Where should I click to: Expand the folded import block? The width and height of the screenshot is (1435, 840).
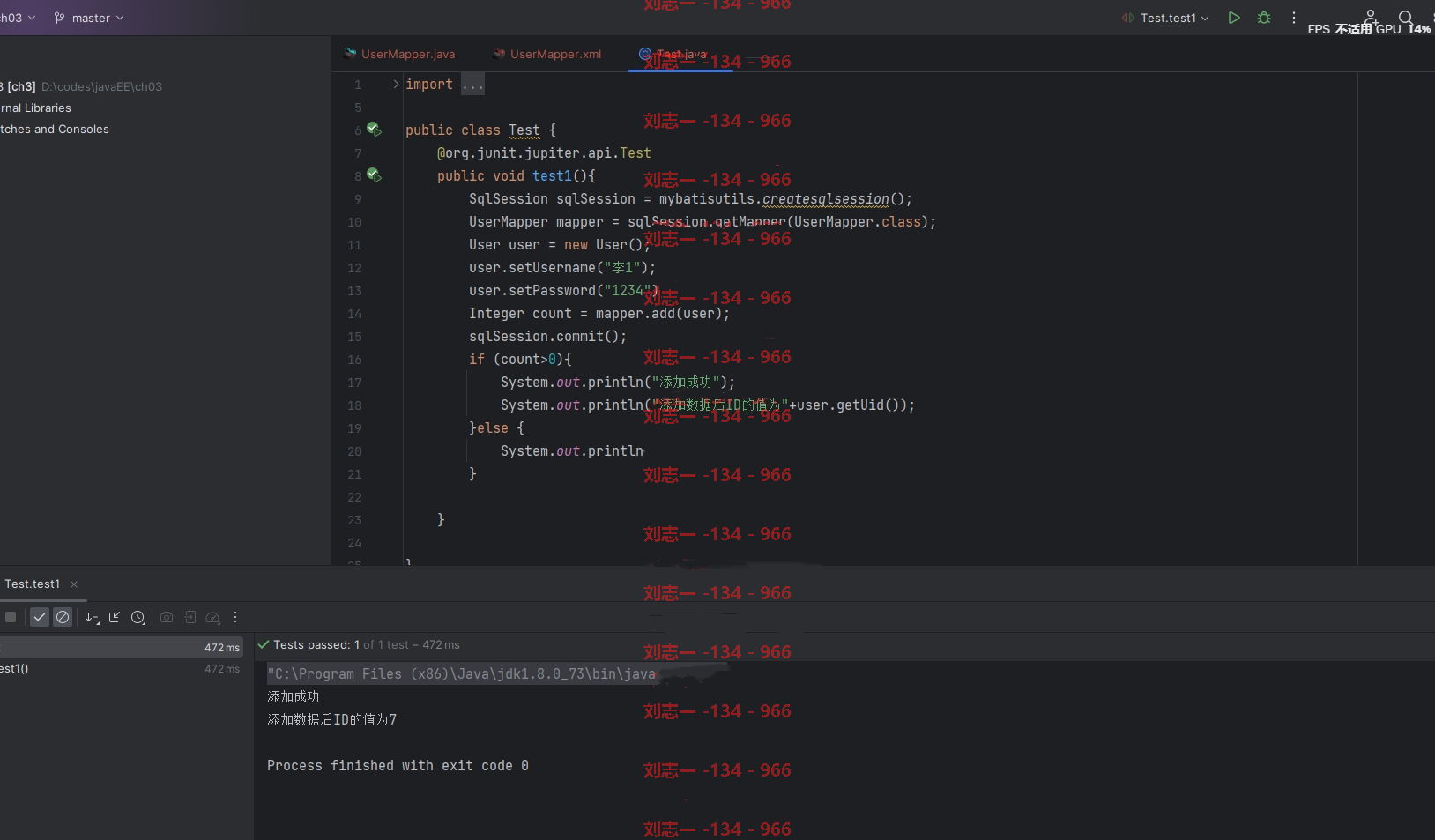coord(396,85)
